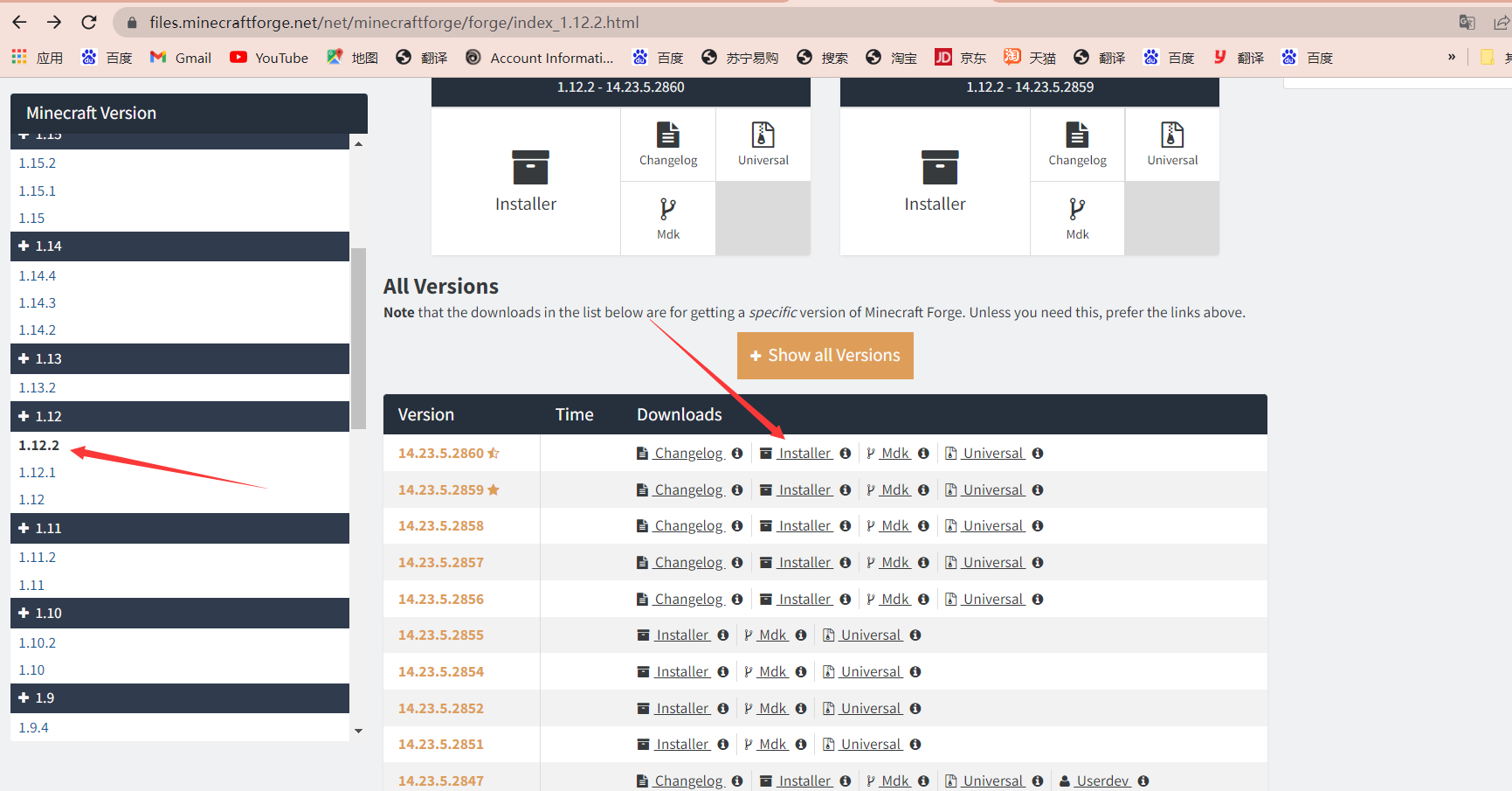Click info icon after Changelog in 14.23.5.2859 row
This screenshot has height=791, width=1512.
click(737, 490)
